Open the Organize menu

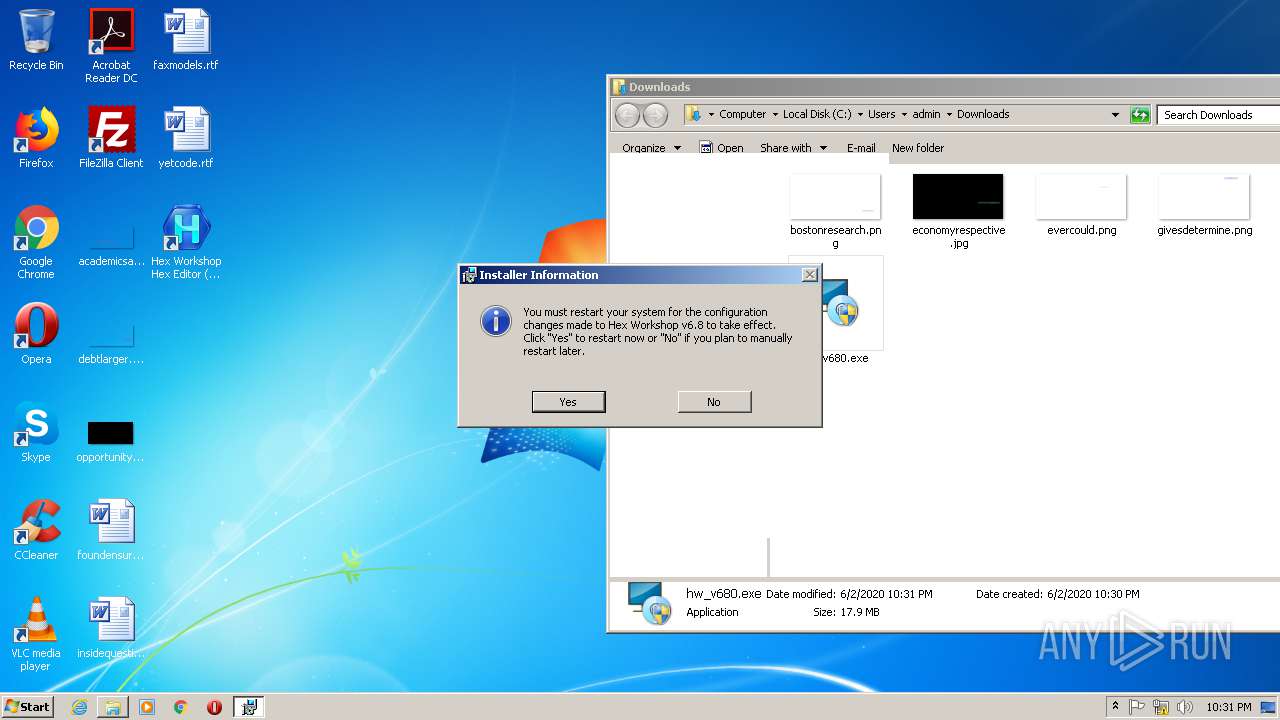point(651,148)
